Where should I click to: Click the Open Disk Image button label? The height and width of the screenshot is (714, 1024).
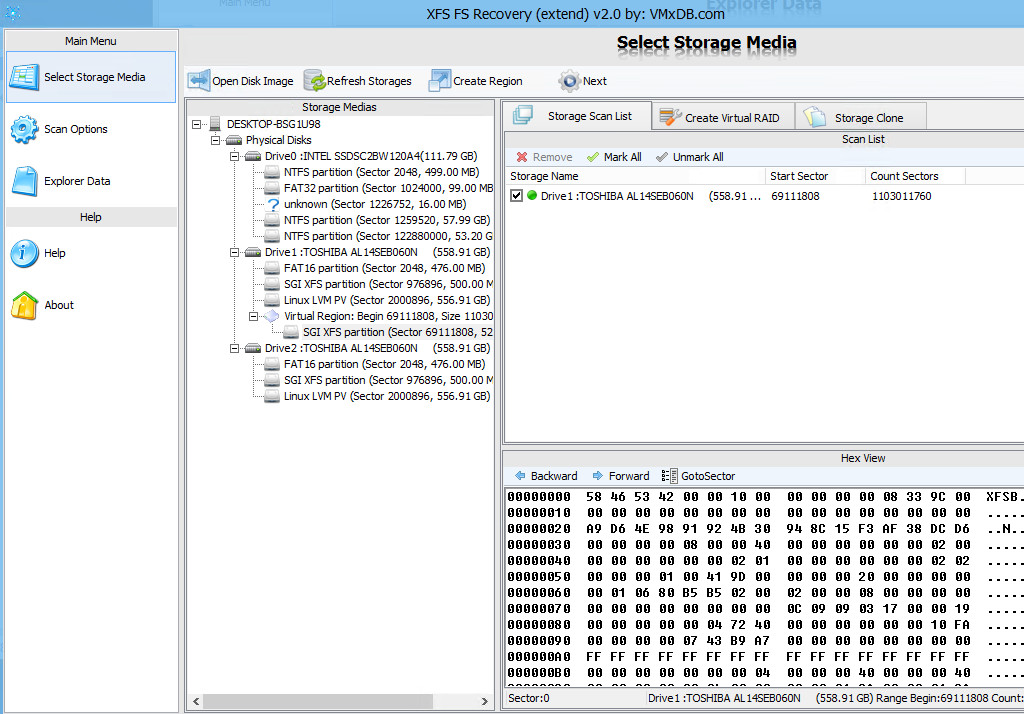253,82
